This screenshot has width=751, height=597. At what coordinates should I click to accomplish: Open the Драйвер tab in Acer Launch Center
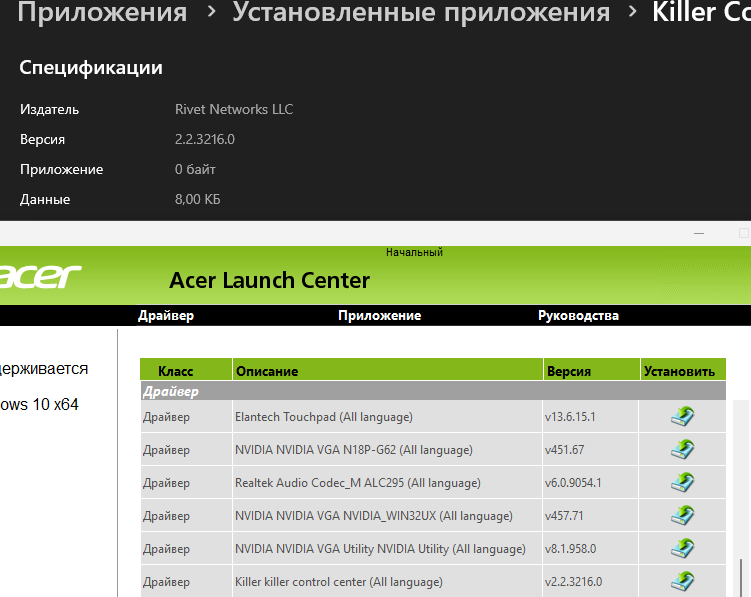tap(166, 315)
